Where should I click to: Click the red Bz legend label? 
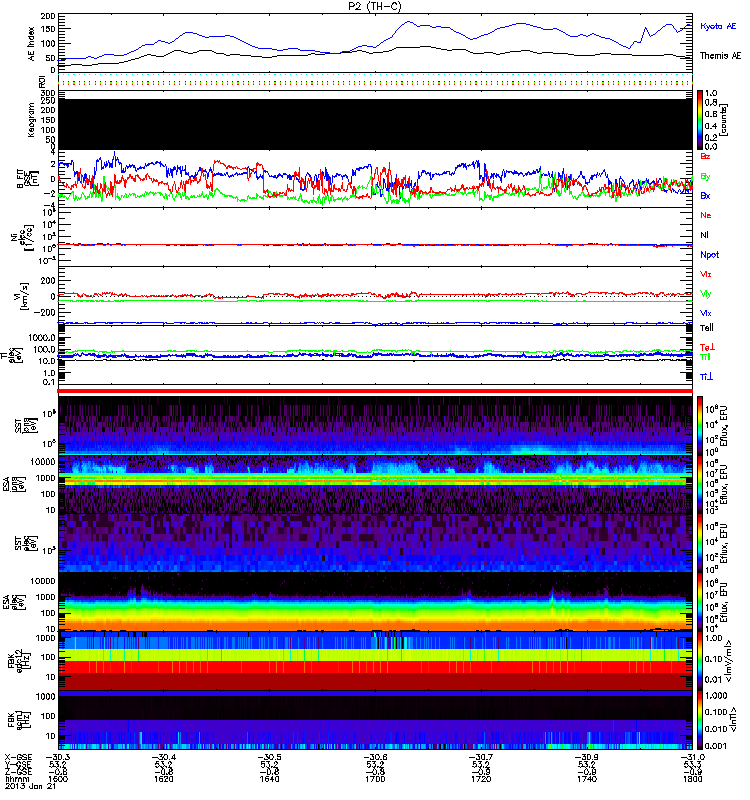(x=705, y=156)
